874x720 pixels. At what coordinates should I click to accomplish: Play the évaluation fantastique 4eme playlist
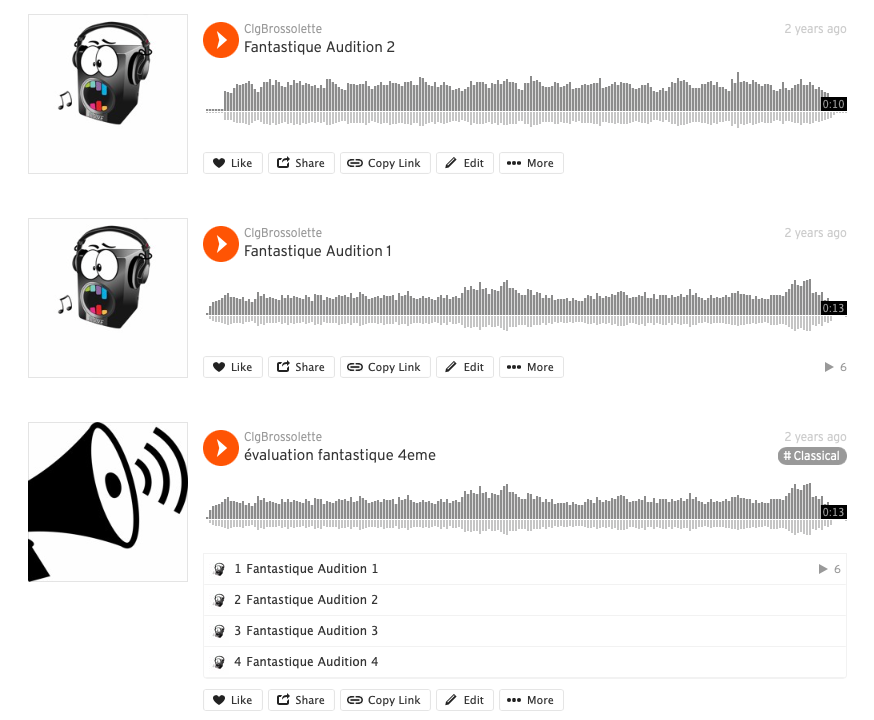(x=221, y=448)
